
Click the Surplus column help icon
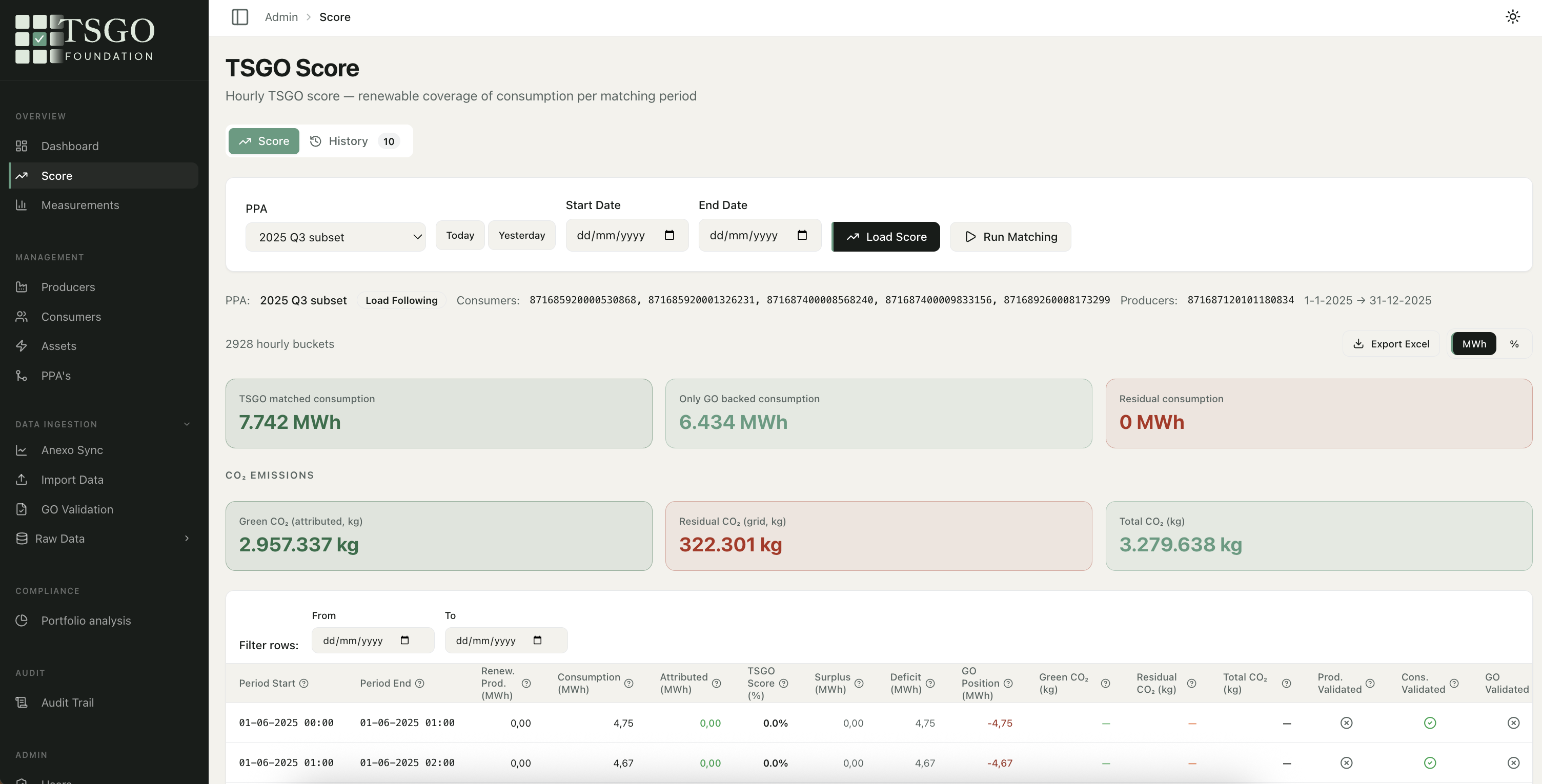(x=859, y=684)
